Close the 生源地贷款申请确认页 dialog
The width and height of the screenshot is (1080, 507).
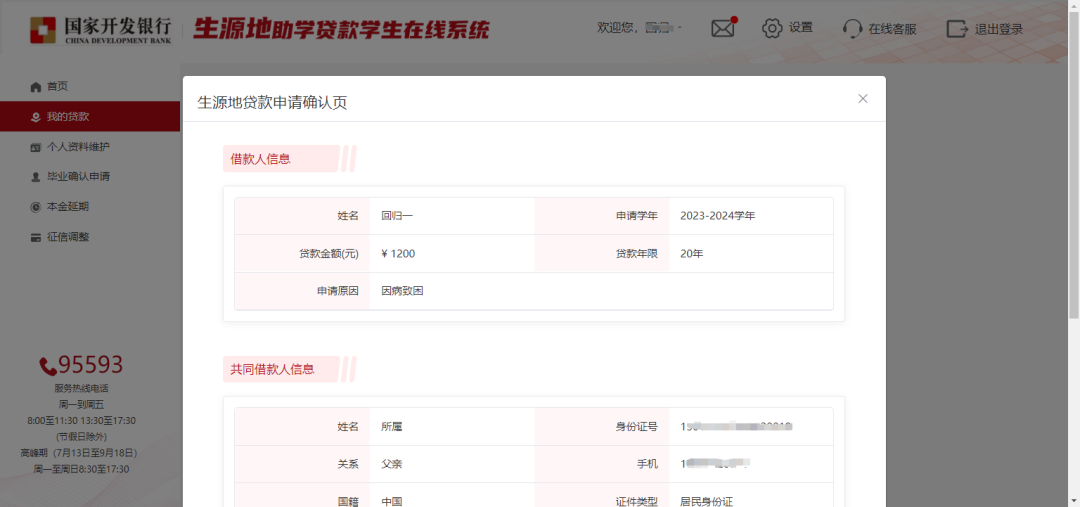[863, 98]
